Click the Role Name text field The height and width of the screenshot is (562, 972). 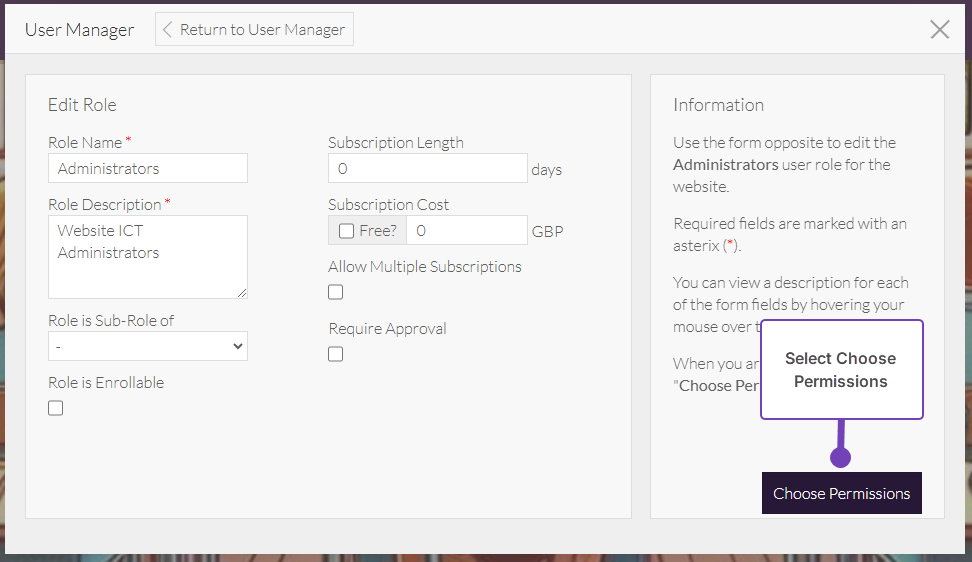[x=148, y=168]
